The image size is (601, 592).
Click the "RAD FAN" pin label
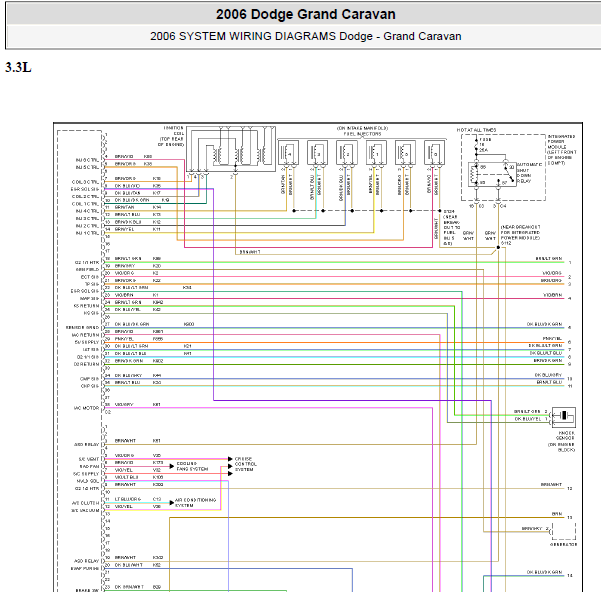coord(89,467)
